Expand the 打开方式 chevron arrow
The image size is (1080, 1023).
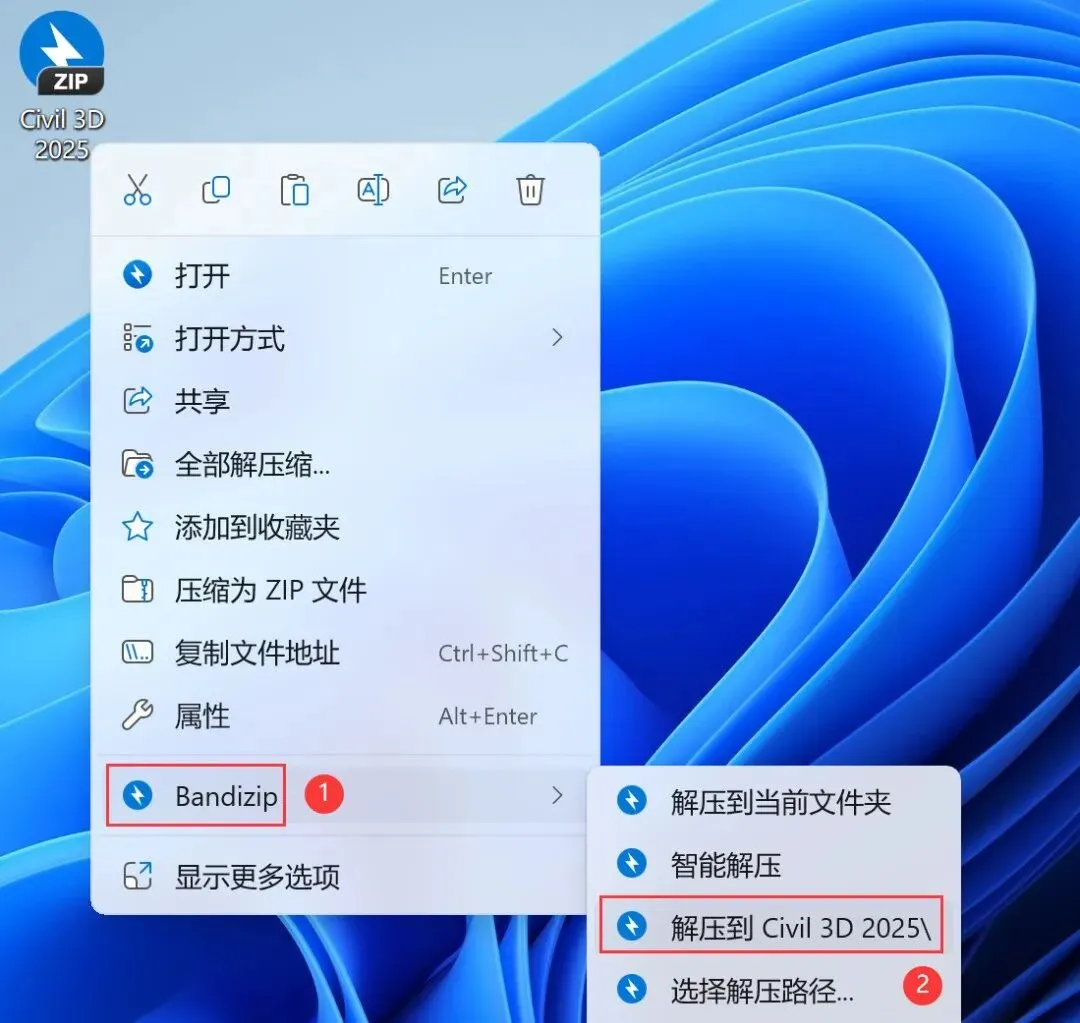click(557, 338)
